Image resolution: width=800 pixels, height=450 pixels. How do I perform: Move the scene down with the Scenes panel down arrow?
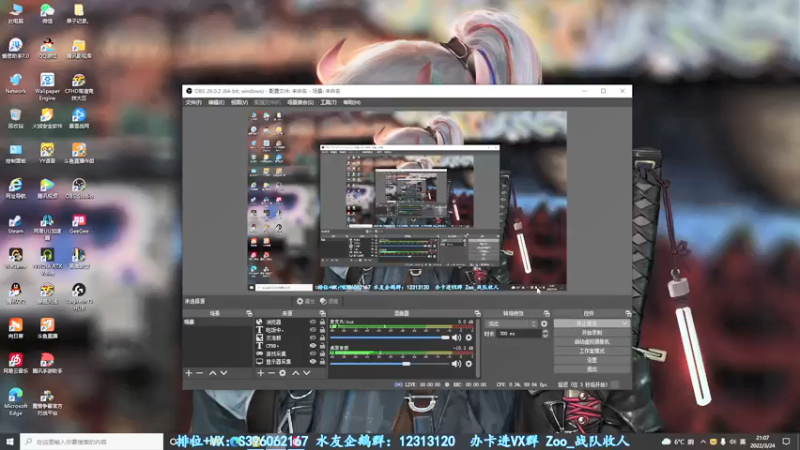click(x=223, y=373)
